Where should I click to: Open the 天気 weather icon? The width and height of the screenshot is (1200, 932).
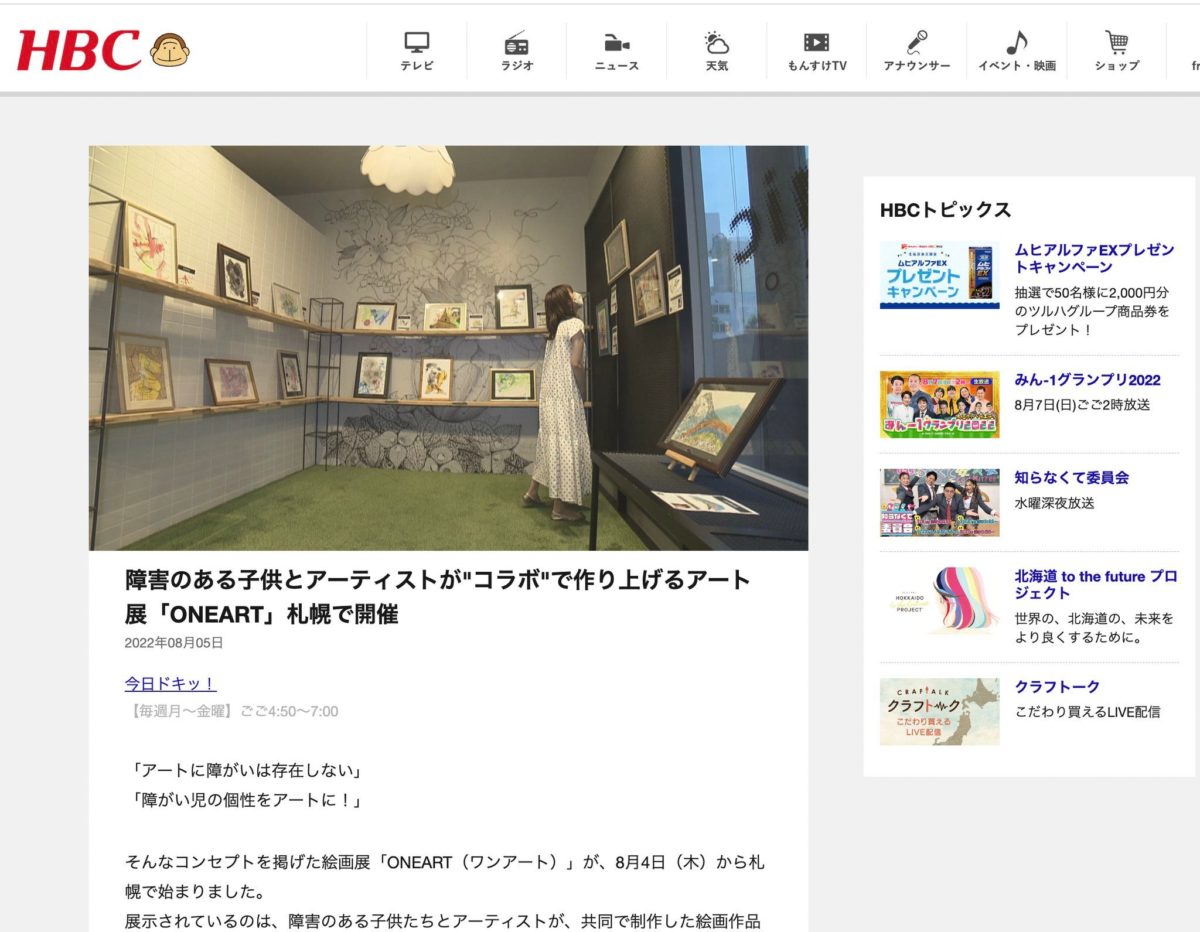[717, 42]
